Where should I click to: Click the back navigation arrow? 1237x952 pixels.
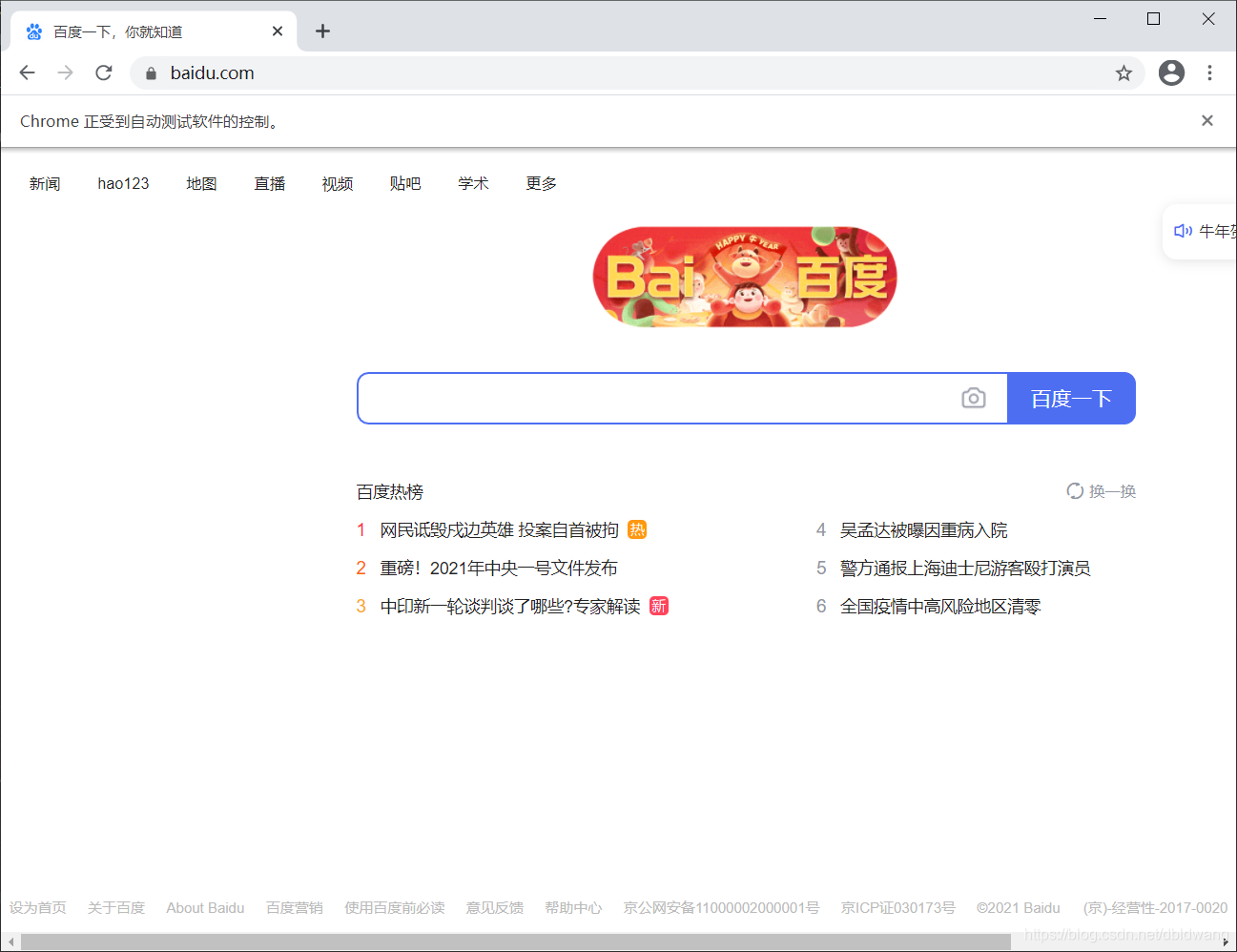(x=27, y=72)
